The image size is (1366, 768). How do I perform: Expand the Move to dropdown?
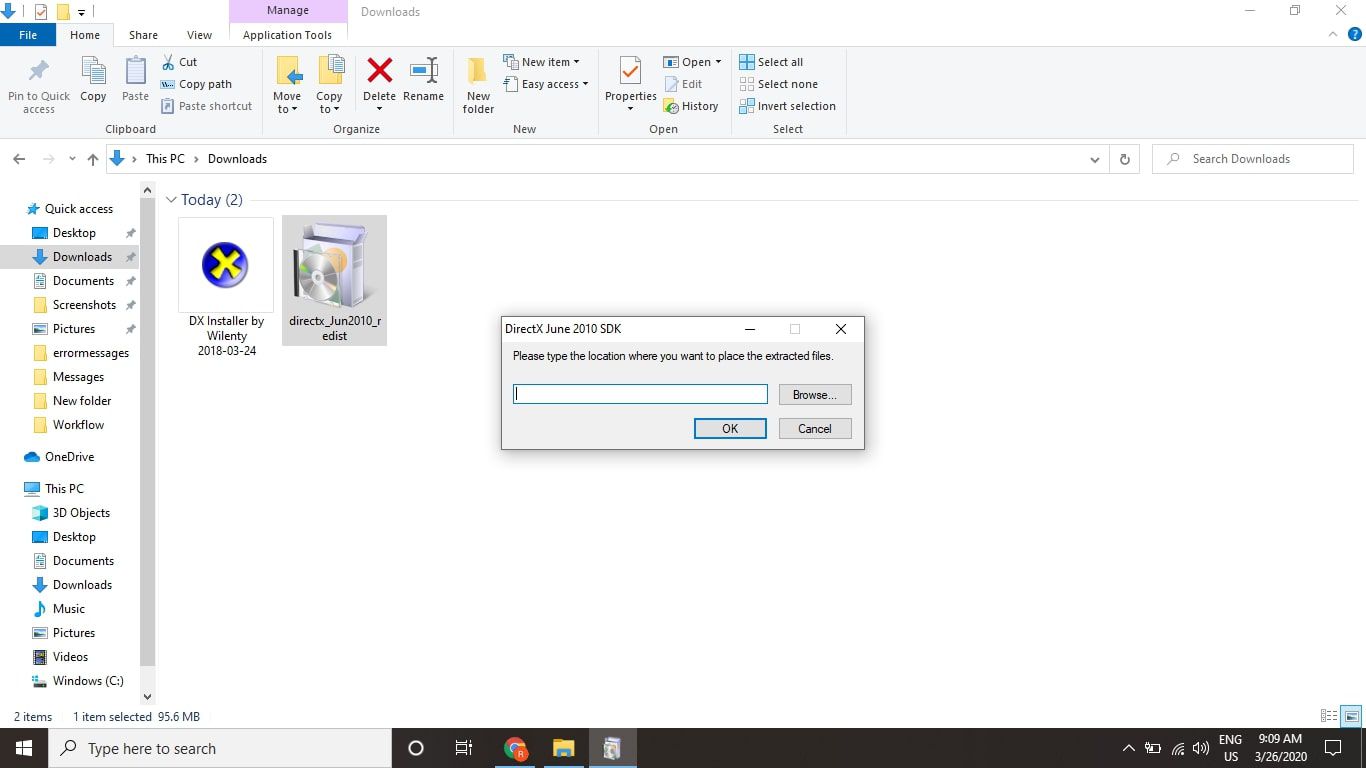(287, 109)
